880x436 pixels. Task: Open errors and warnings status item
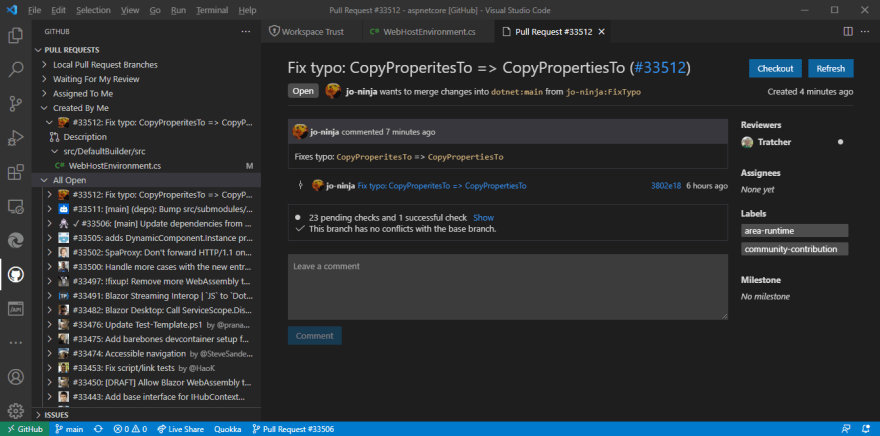point(130,429)
